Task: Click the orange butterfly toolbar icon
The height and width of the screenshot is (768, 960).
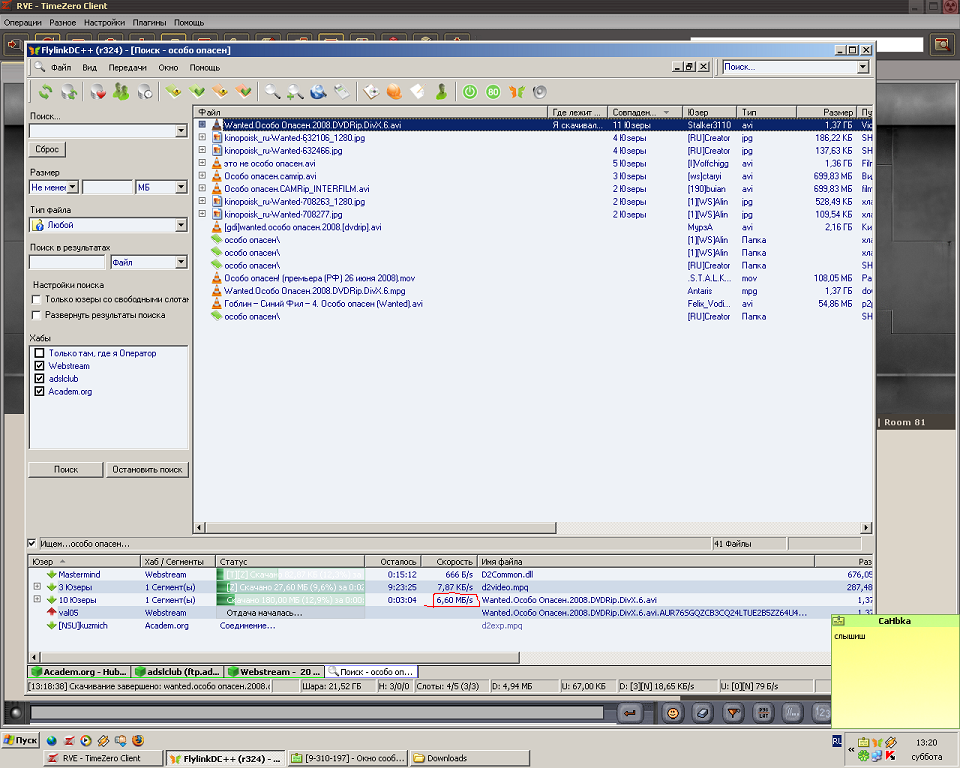Action: (x=517, y=92)
